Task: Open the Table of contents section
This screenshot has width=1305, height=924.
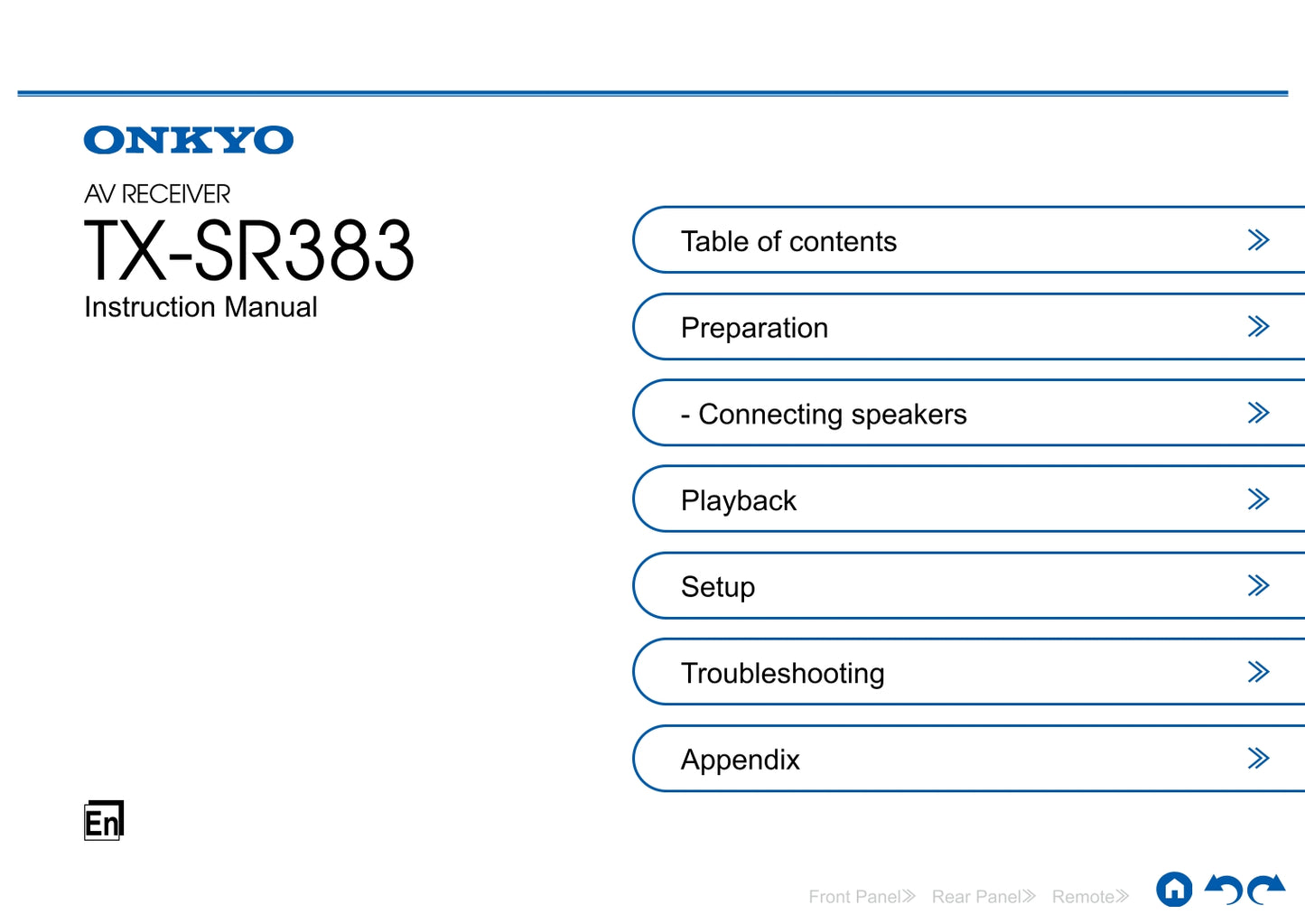Action: pyautogui.click(x=788, y=241)
